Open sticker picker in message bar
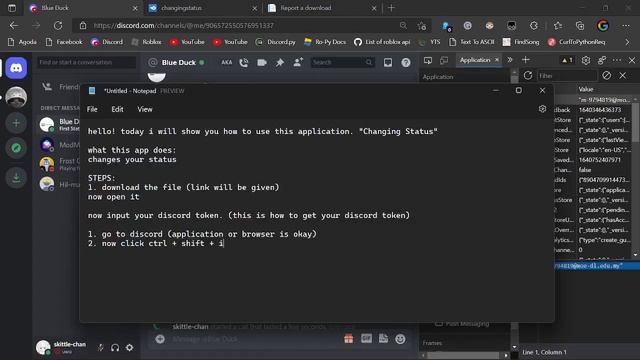Screen dimensions: 640x360 click(383, 338)
